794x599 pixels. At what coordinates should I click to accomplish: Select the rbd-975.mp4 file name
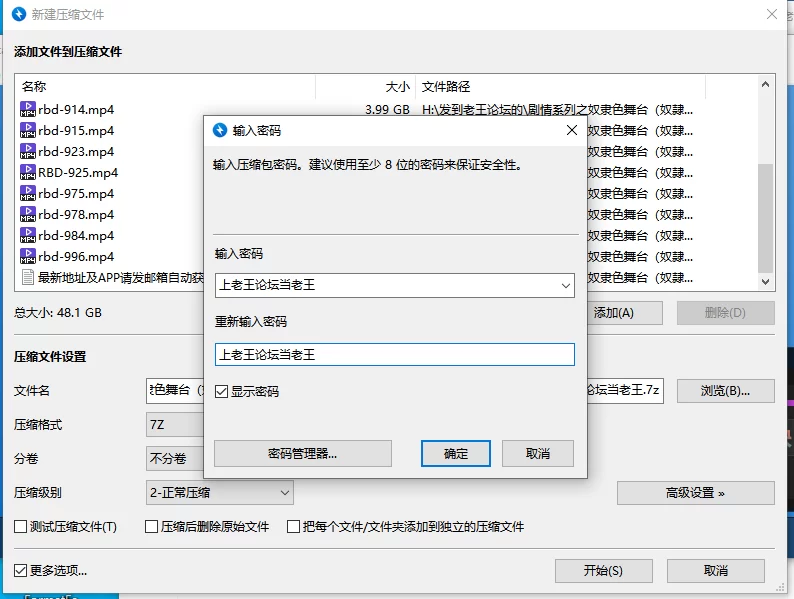coord(76,193)
